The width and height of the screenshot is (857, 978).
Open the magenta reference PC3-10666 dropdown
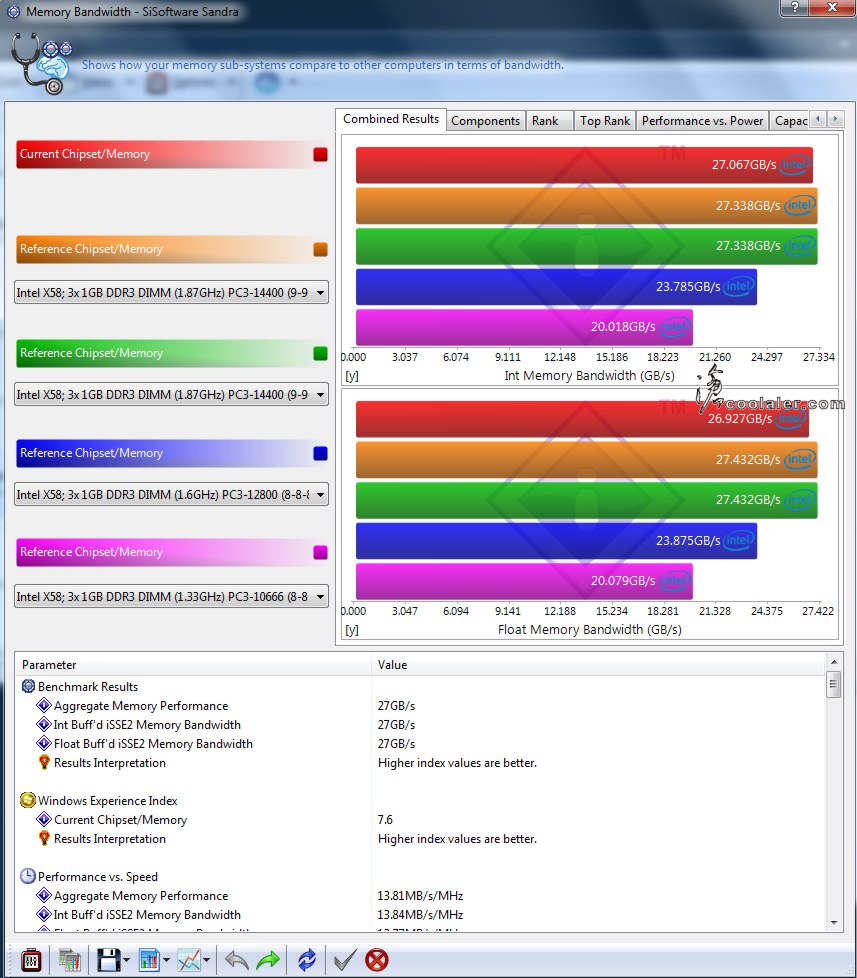click(171, 597)
